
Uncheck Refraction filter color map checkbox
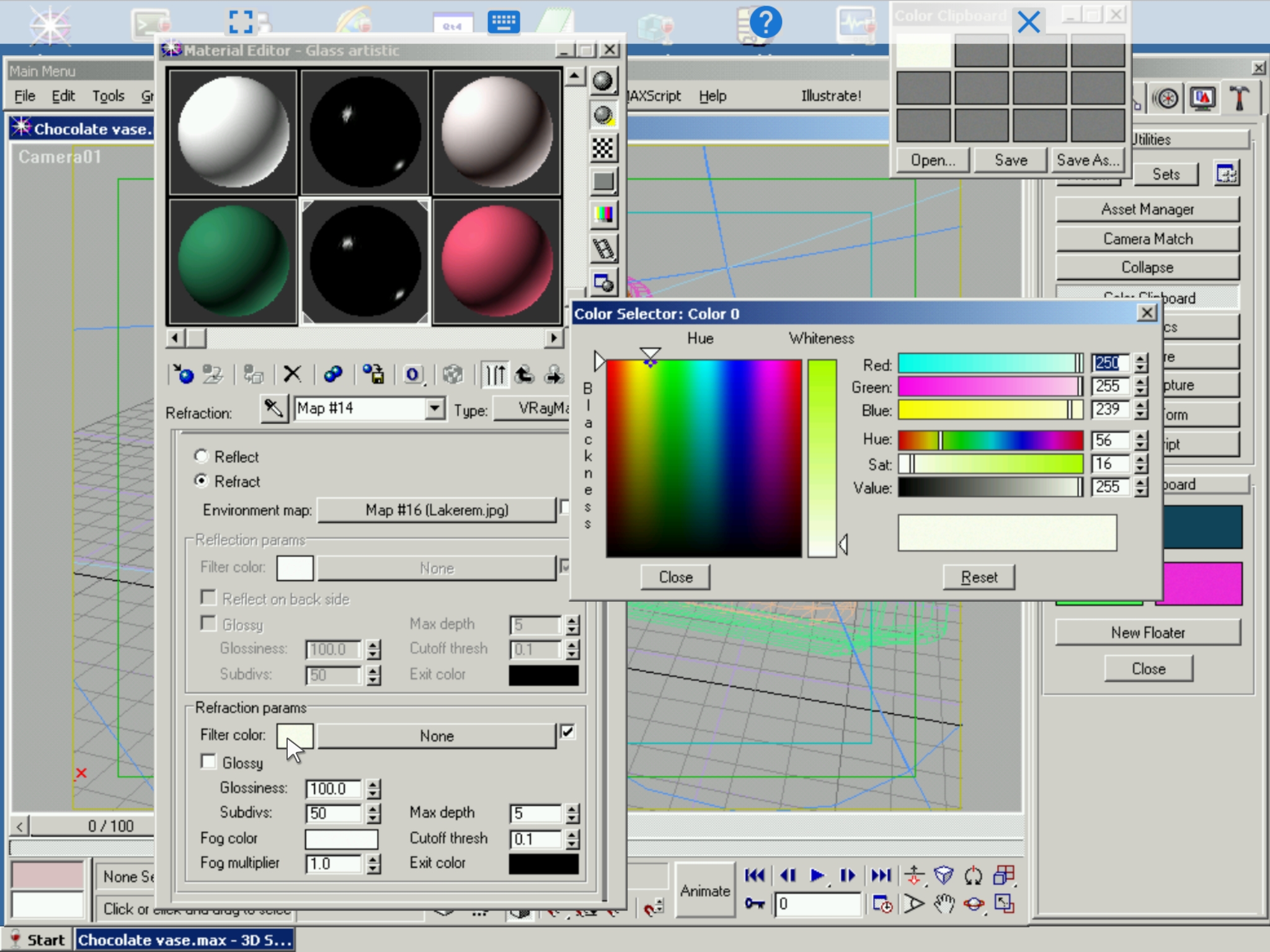pyautogui.click(x=567, y=732)
